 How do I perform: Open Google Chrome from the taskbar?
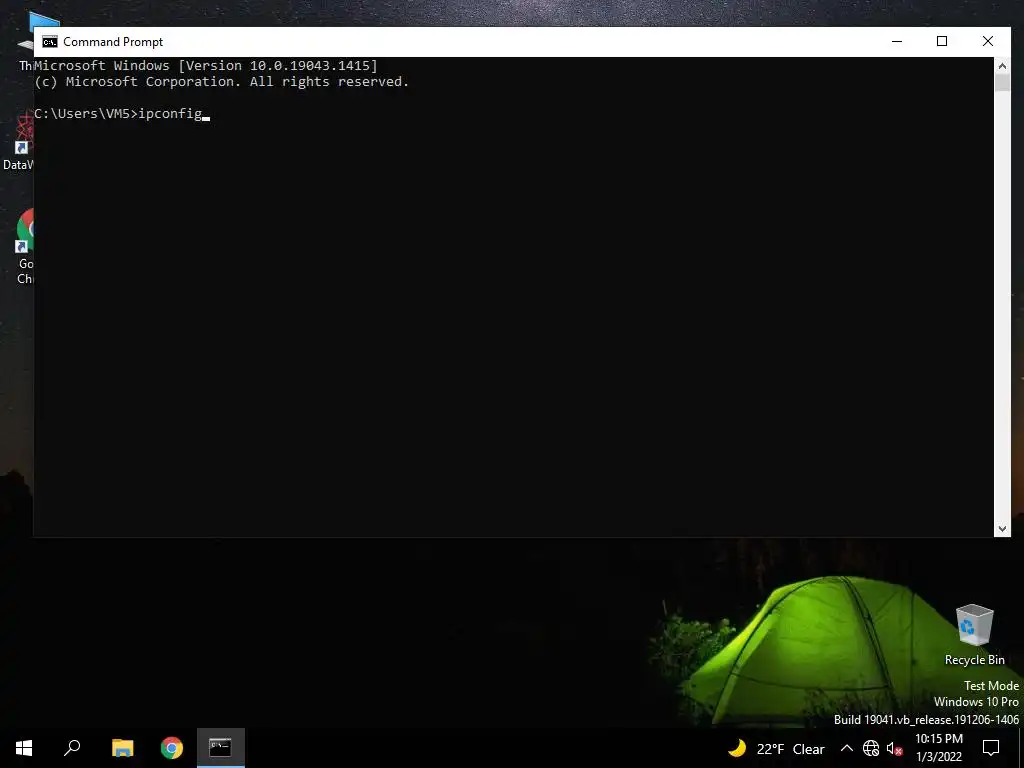(x=172, y=748)
